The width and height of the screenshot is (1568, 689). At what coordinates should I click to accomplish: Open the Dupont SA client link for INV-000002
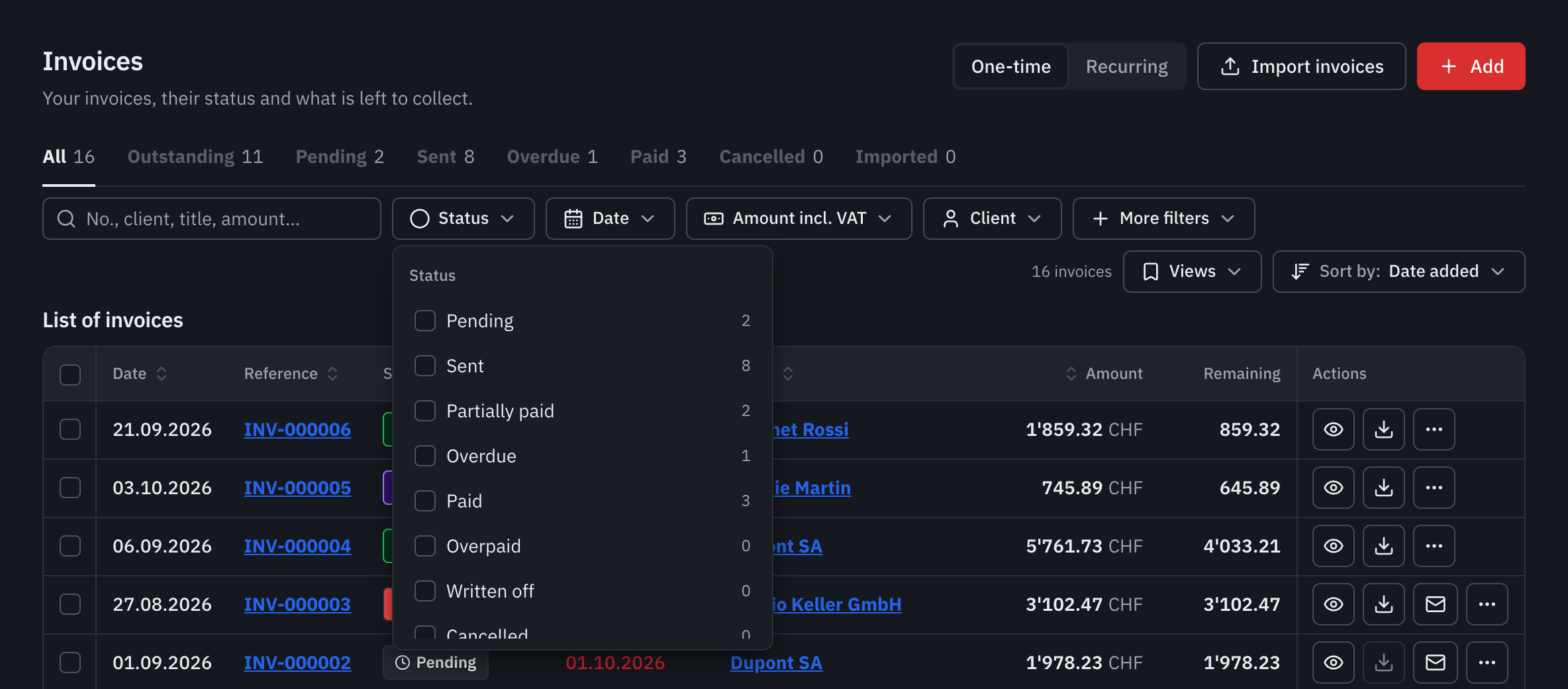[x=776, y=662]
